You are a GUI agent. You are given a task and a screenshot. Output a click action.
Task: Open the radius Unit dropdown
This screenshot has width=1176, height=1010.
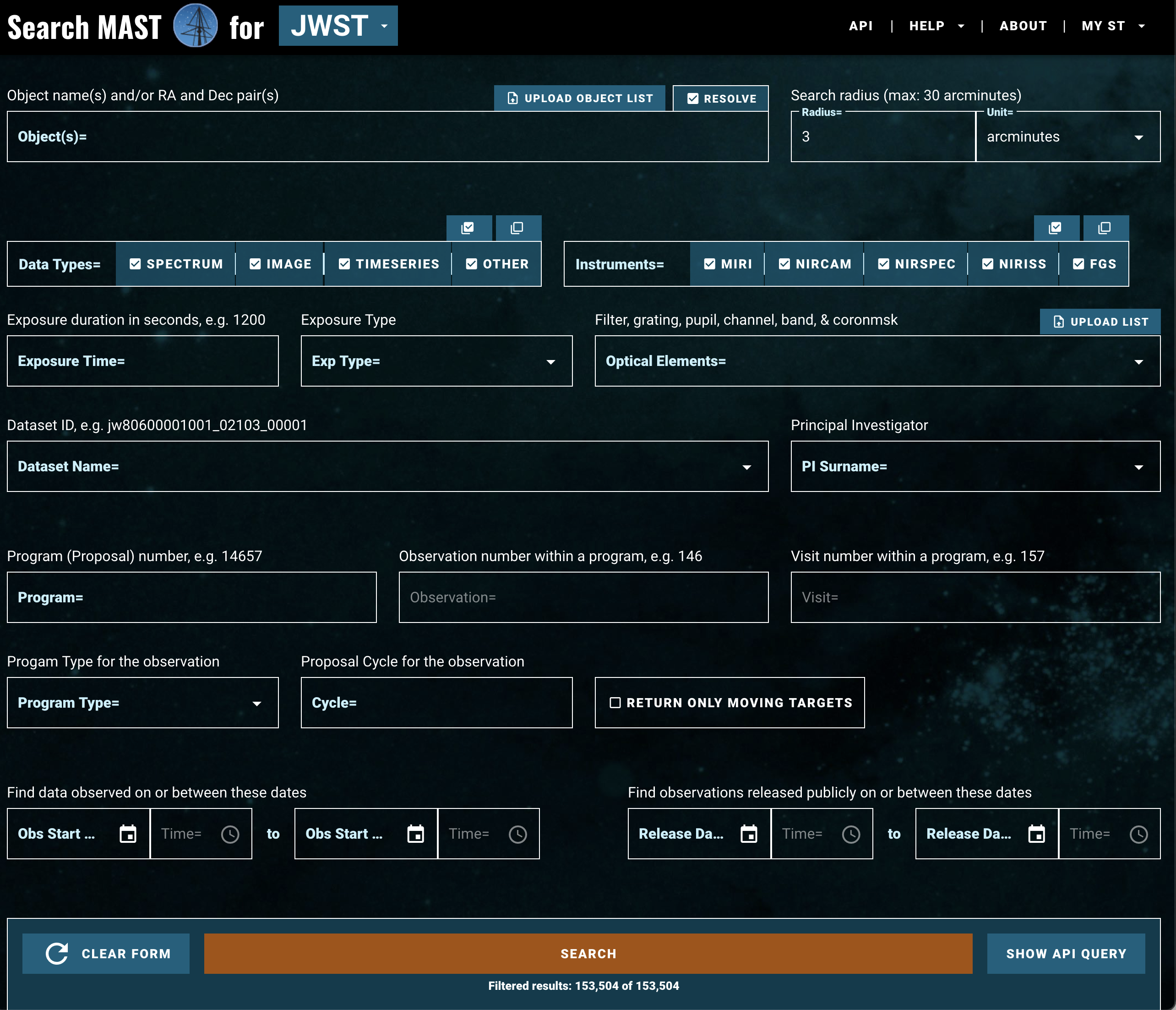tap(1068, 137)
